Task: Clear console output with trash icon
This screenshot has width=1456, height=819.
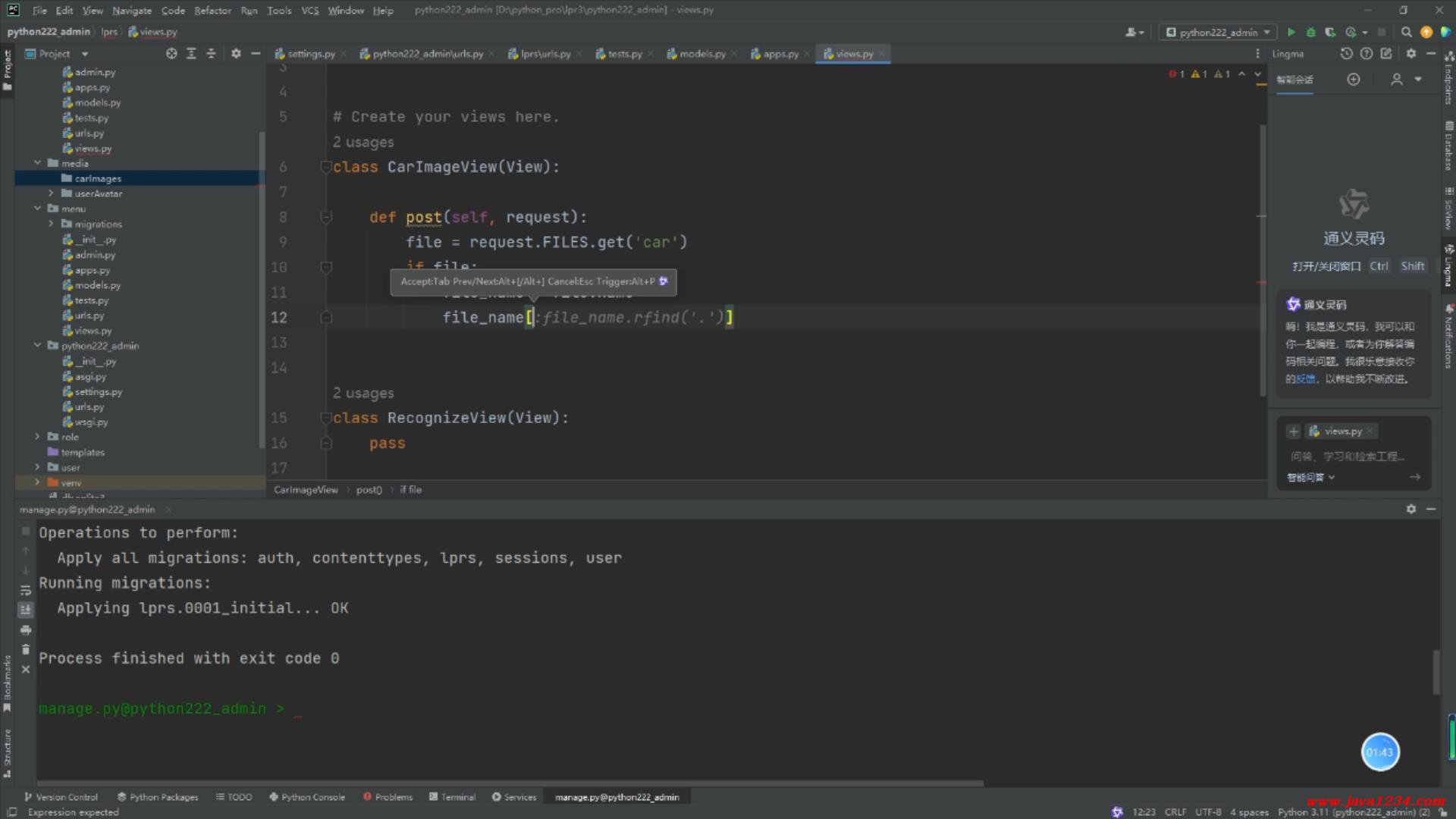Action: coord(26,650)
